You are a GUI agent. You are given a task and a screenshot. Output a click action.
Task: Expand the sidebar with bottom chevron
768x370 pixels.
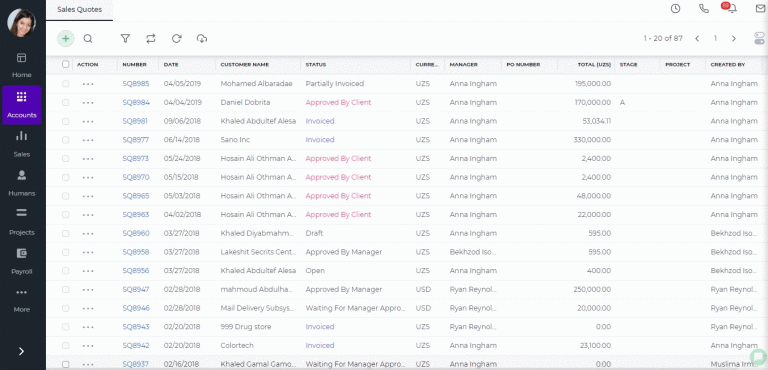pos(22,351)
